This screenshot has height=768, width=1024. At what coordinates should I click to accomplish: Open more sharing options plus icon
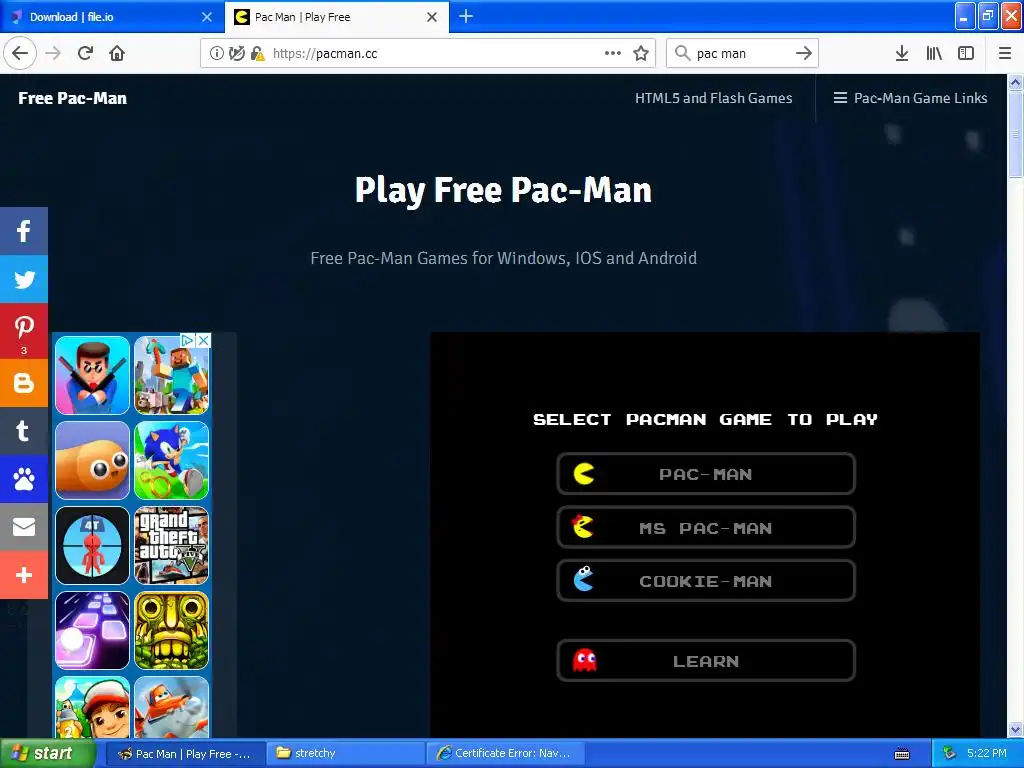(24, 575)
